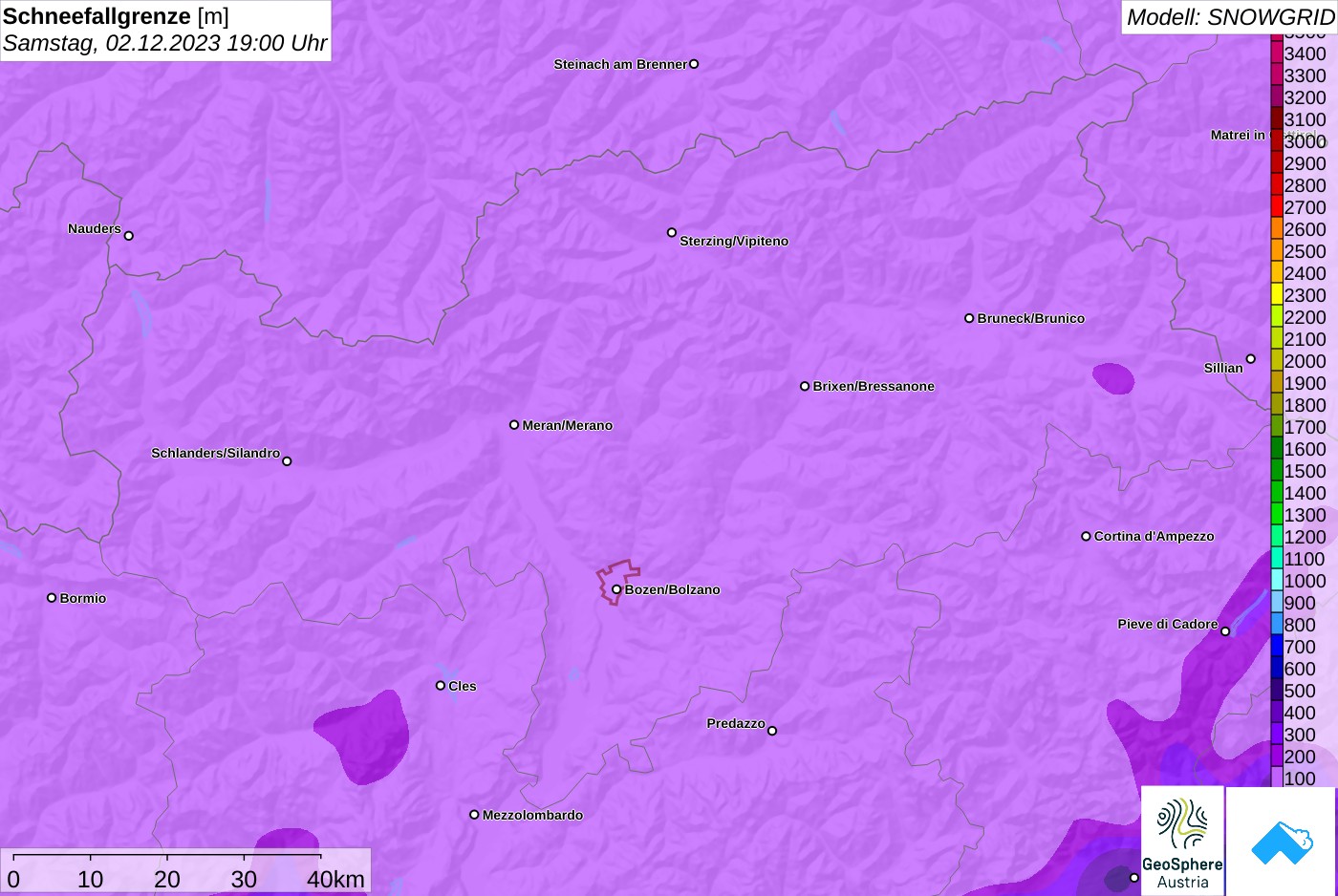
Task: Click the green legend swatch beside 1500
Action: (x=1277, y=471)
